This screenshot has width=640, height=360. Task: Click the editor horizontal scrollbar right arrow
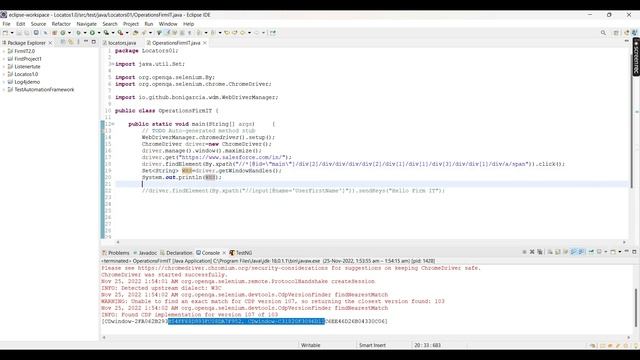point(624,242)
